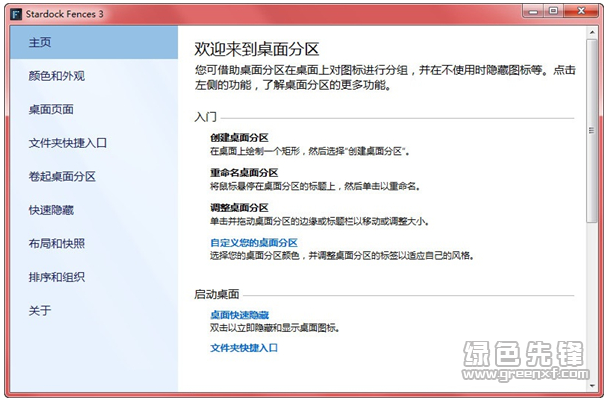Viewport: 611px width, 399px height.
Task: Click the 启动桌面 section label
Action: (217, 294)
